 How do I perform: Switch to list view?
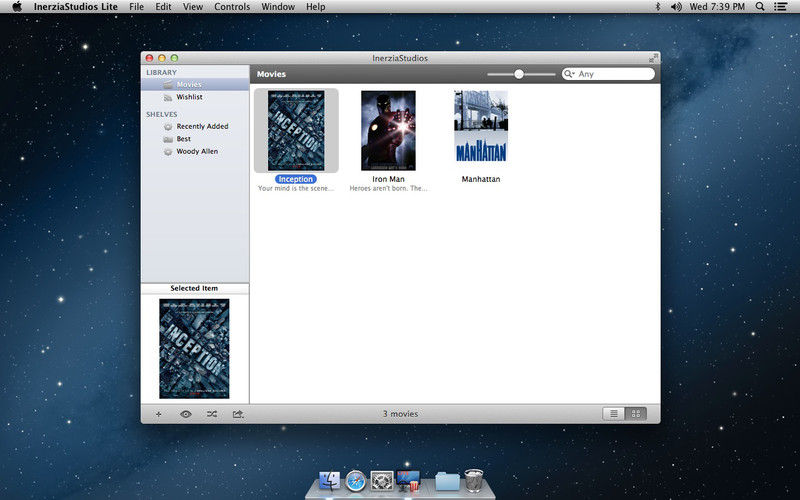tap(614, 414)
